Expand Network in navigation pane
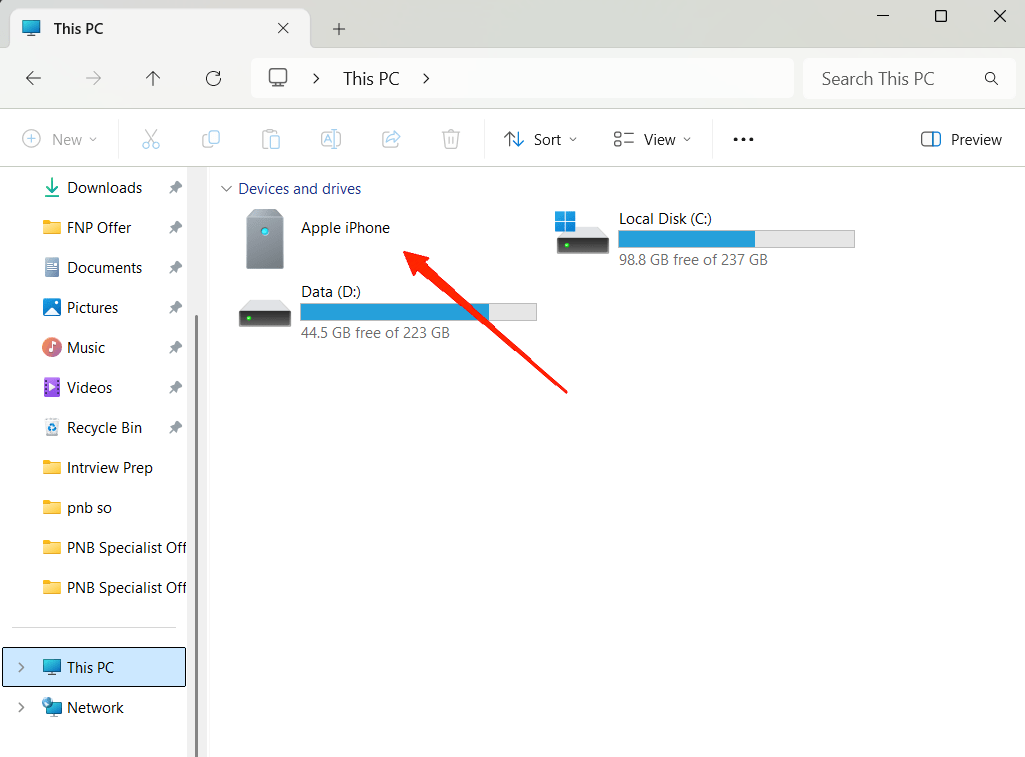This screenshot has width=1025, height=757. point(22,707)
